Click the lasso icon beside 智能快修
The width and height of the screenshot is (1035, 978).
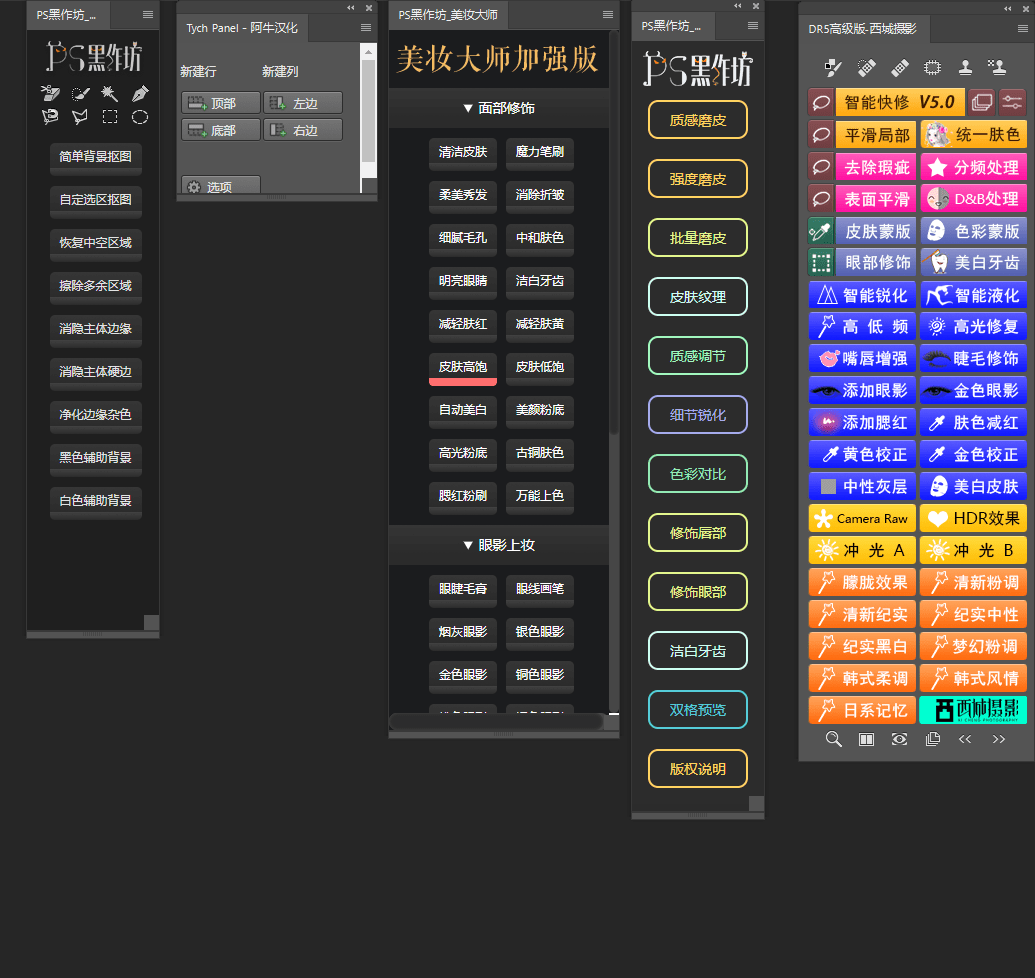coord(821,102)
